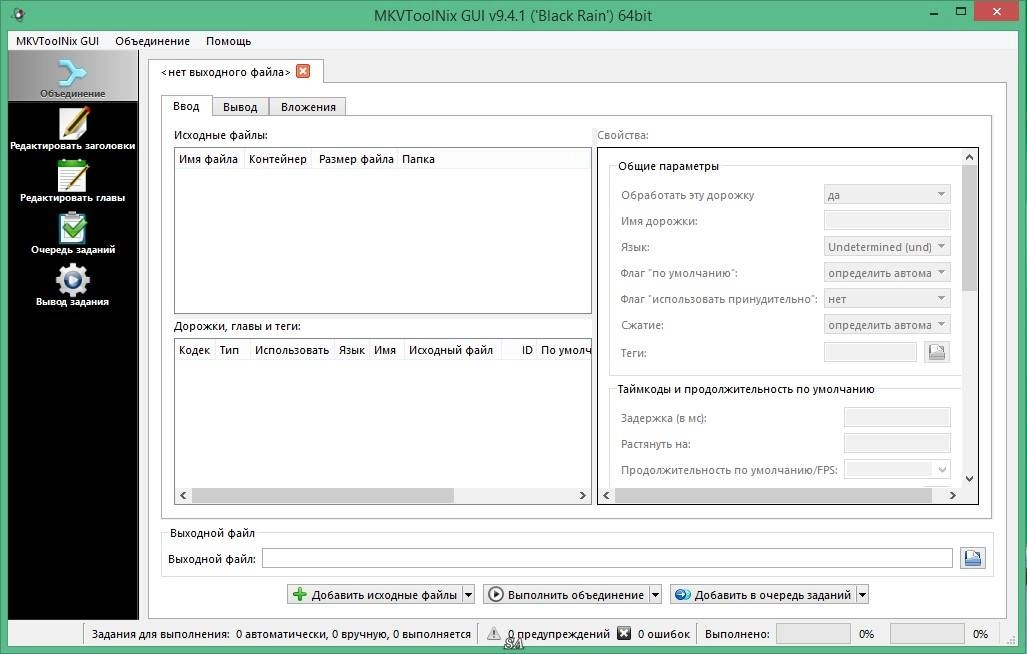This screenshot has height=654, width=1027.
Task: Click the Растянуть на field
Action: (897, 443)
